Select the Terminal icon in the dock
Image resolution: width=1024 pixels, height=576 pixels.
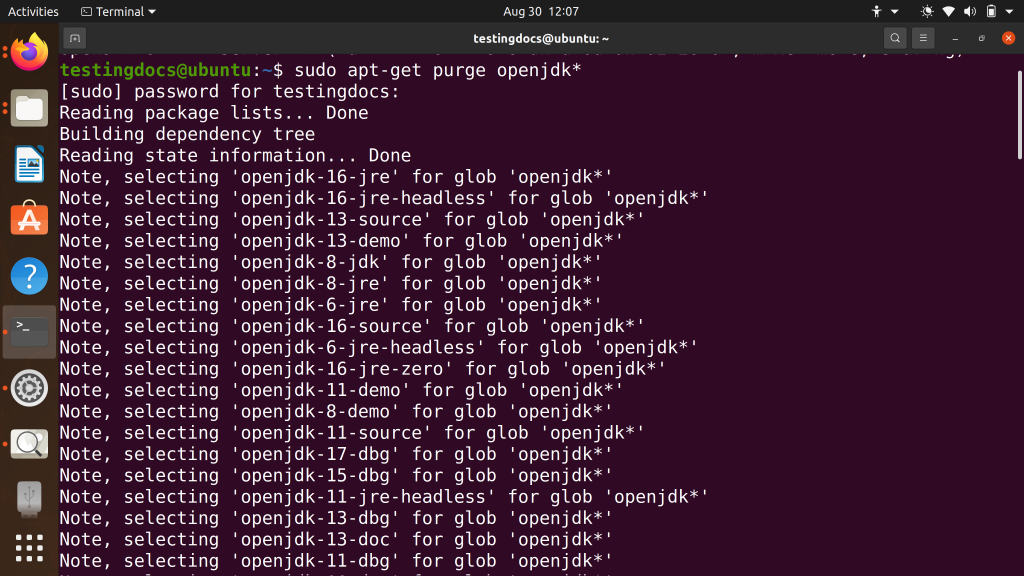29,330
